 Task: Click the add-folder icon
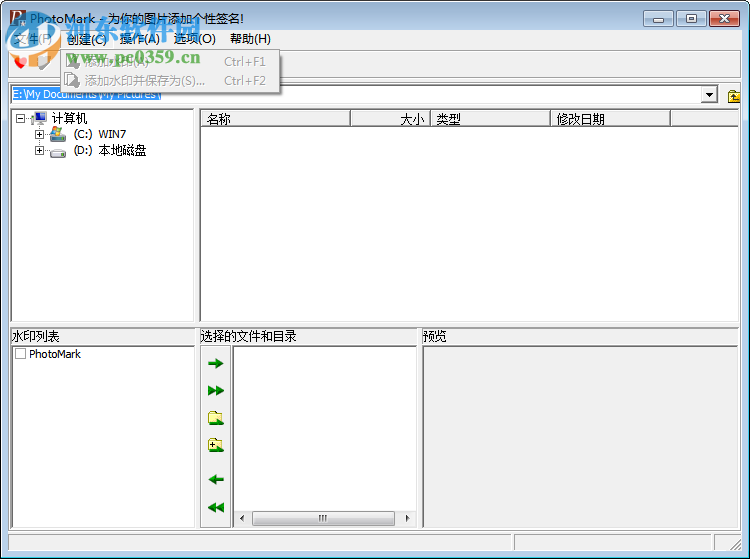click(216, 418)
